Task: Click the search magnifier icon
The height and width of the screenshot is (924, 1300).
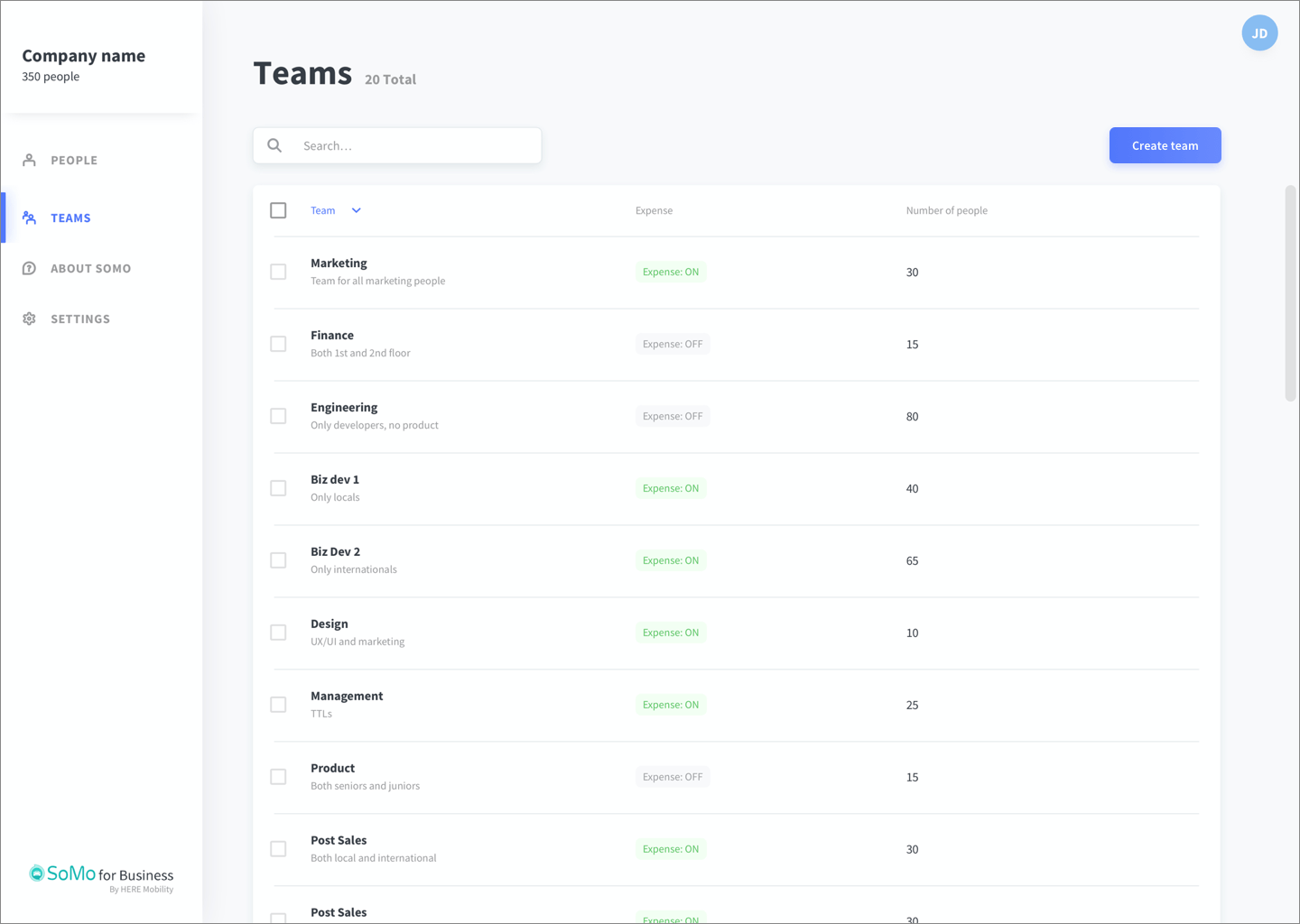Action: pyautogui.click(x=274, y=145)
